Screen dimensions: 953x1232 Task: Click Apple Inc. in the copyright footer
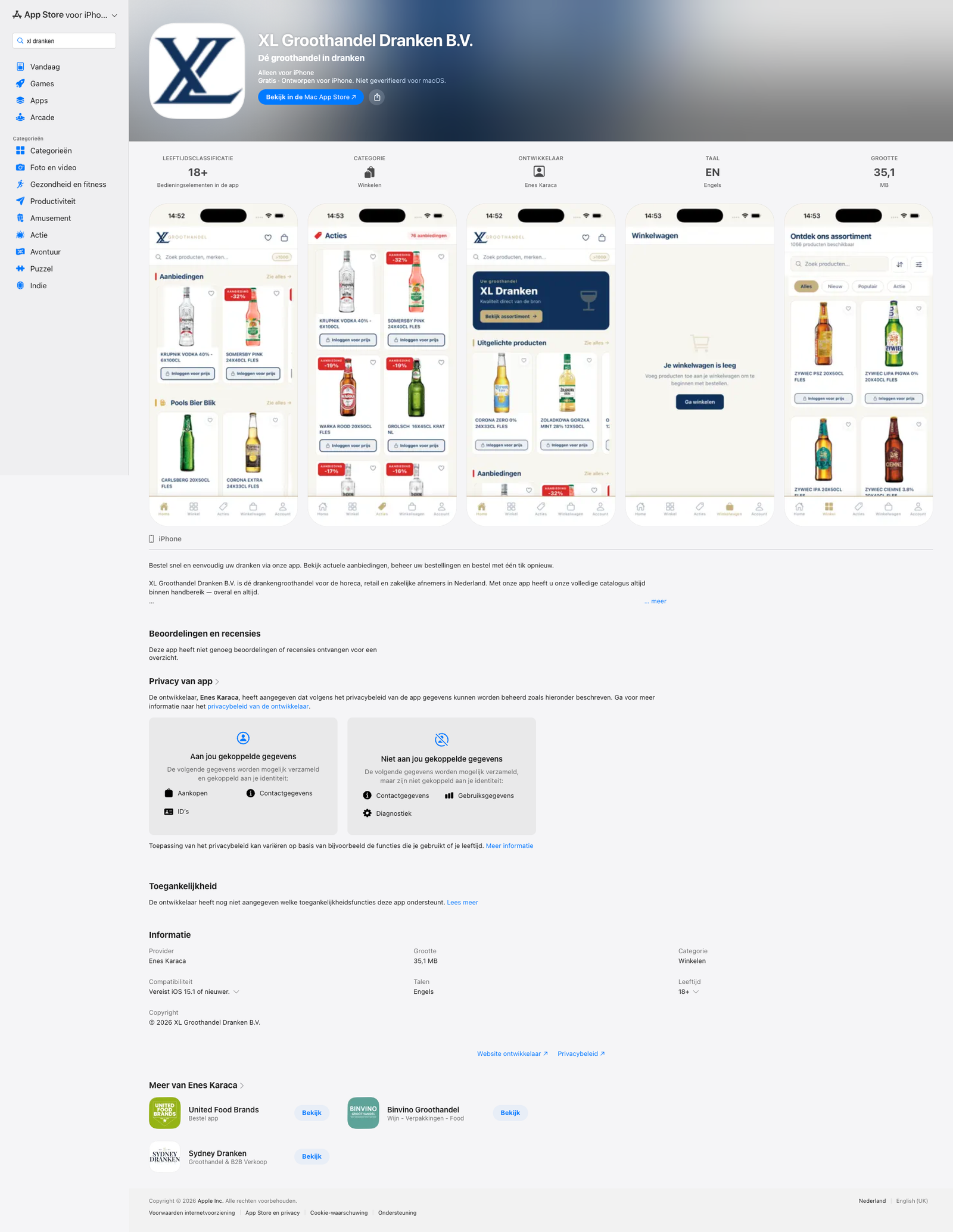pos(210,1200)
